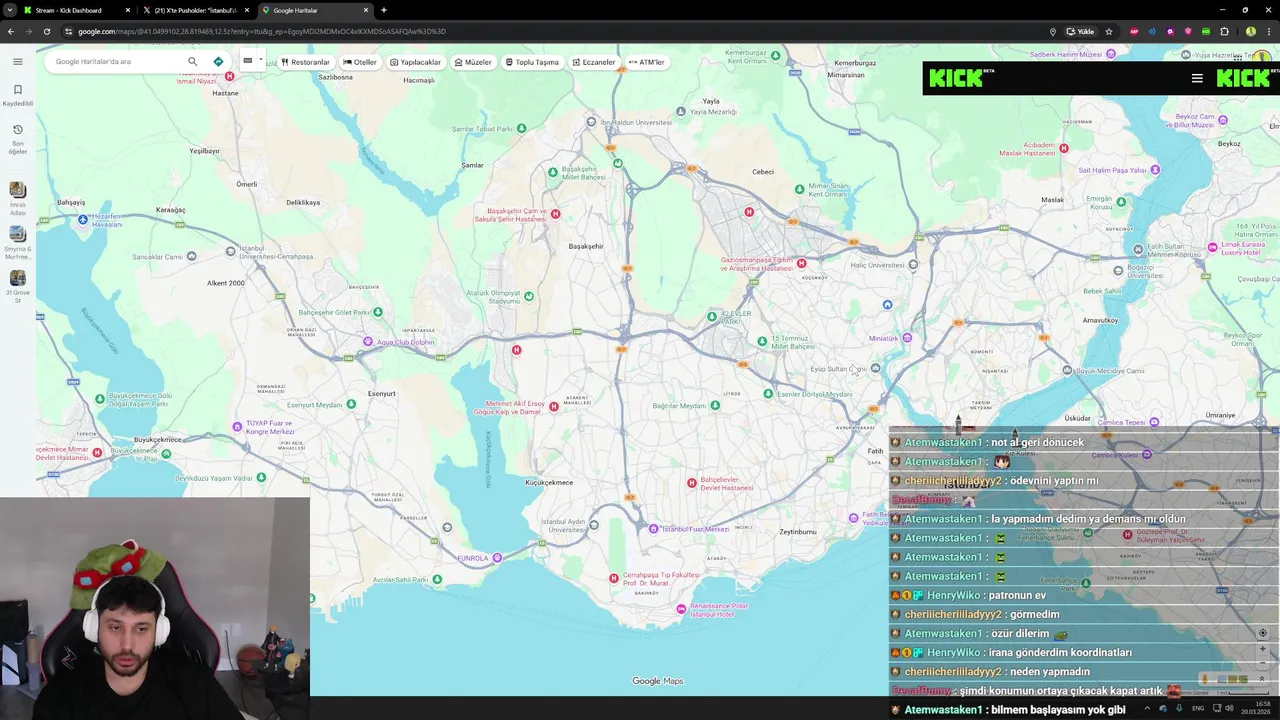The width and height of the screenshot is (1280, 720).
Task: Click the Aqua Club Dolphin map pin
Action: tap(368, 342)
